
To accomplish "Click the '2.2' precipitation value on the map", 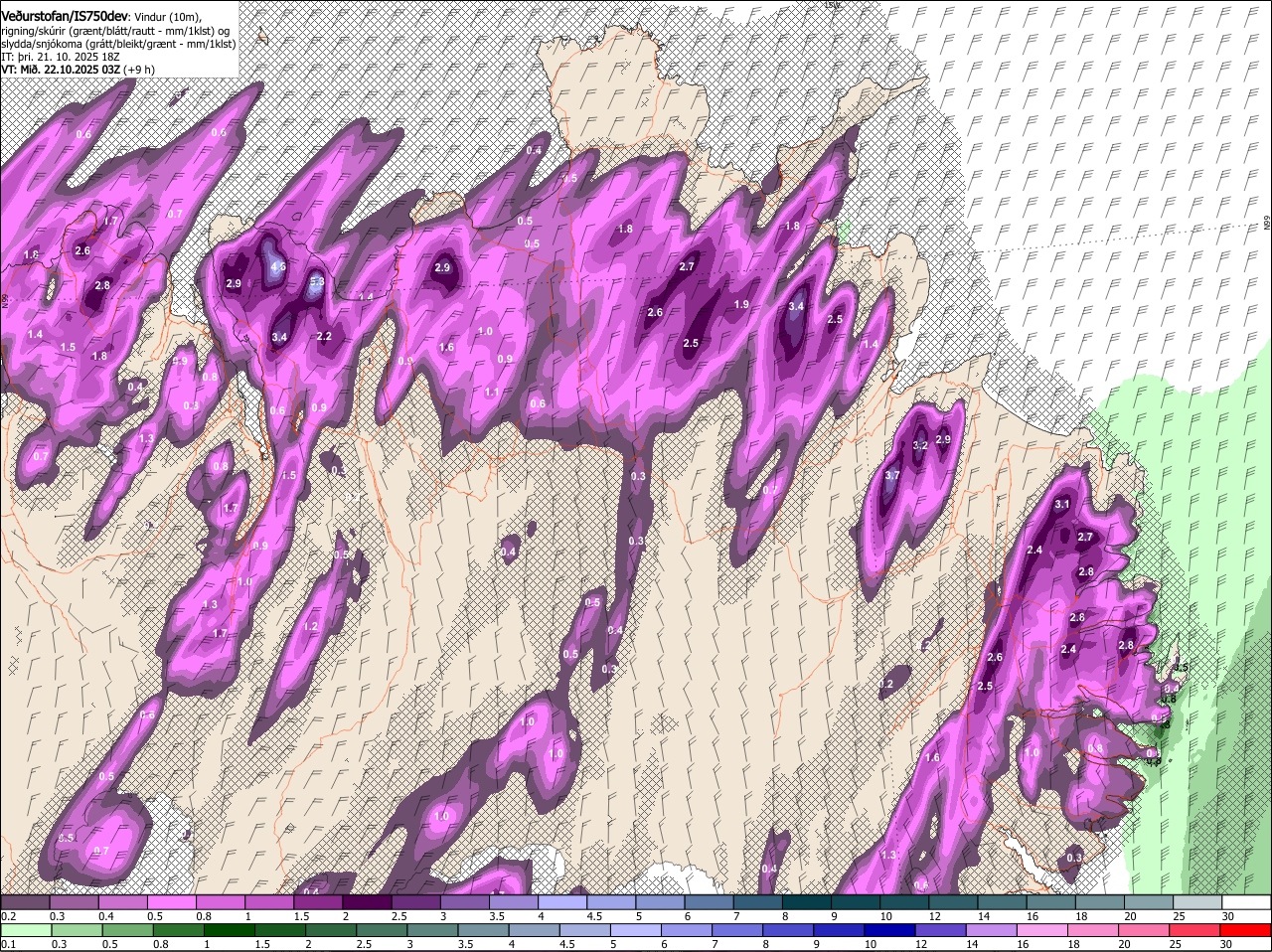I will point(324,337).
